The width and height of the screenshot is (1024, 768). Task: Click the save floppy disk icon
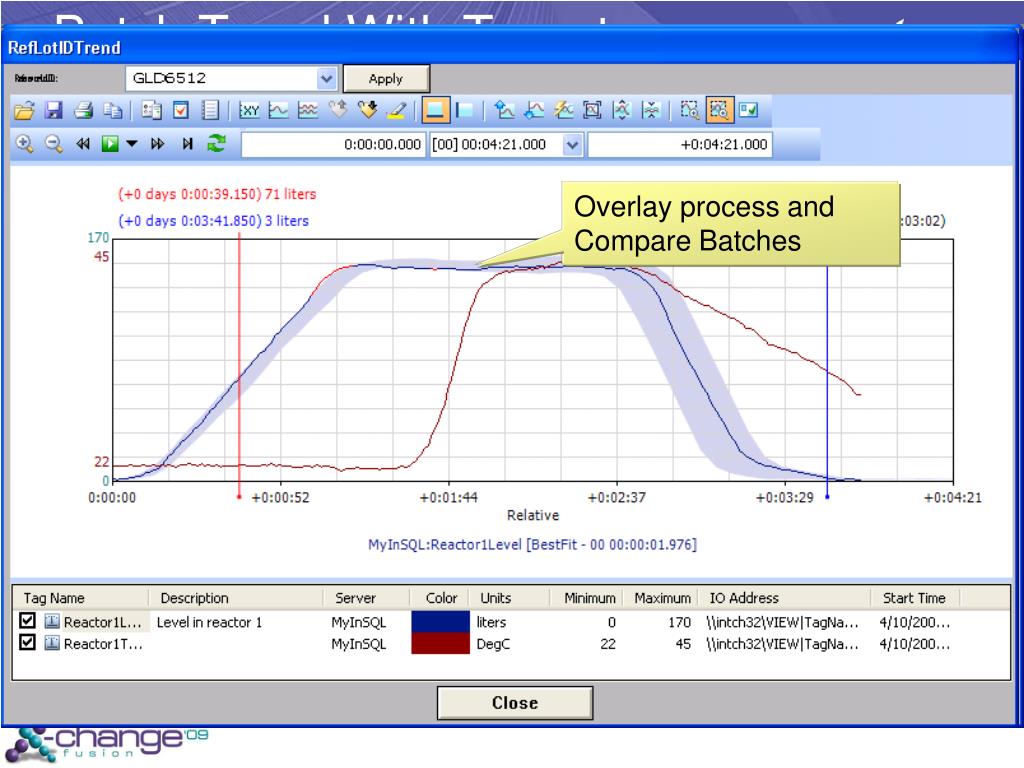coord(54,110)
